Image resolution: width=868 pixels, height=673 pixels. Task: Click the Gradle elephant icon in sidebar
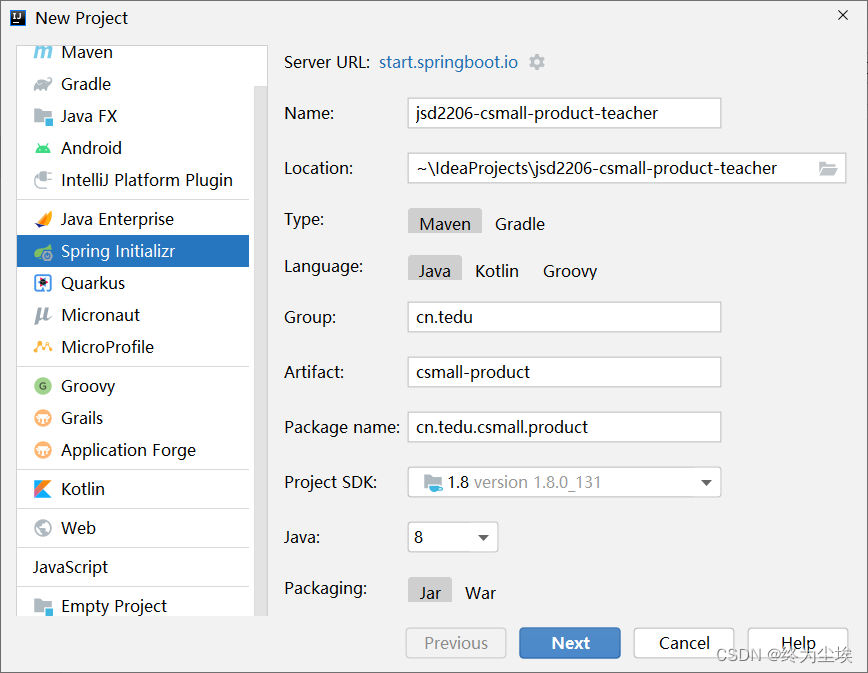tap(43, 84)
